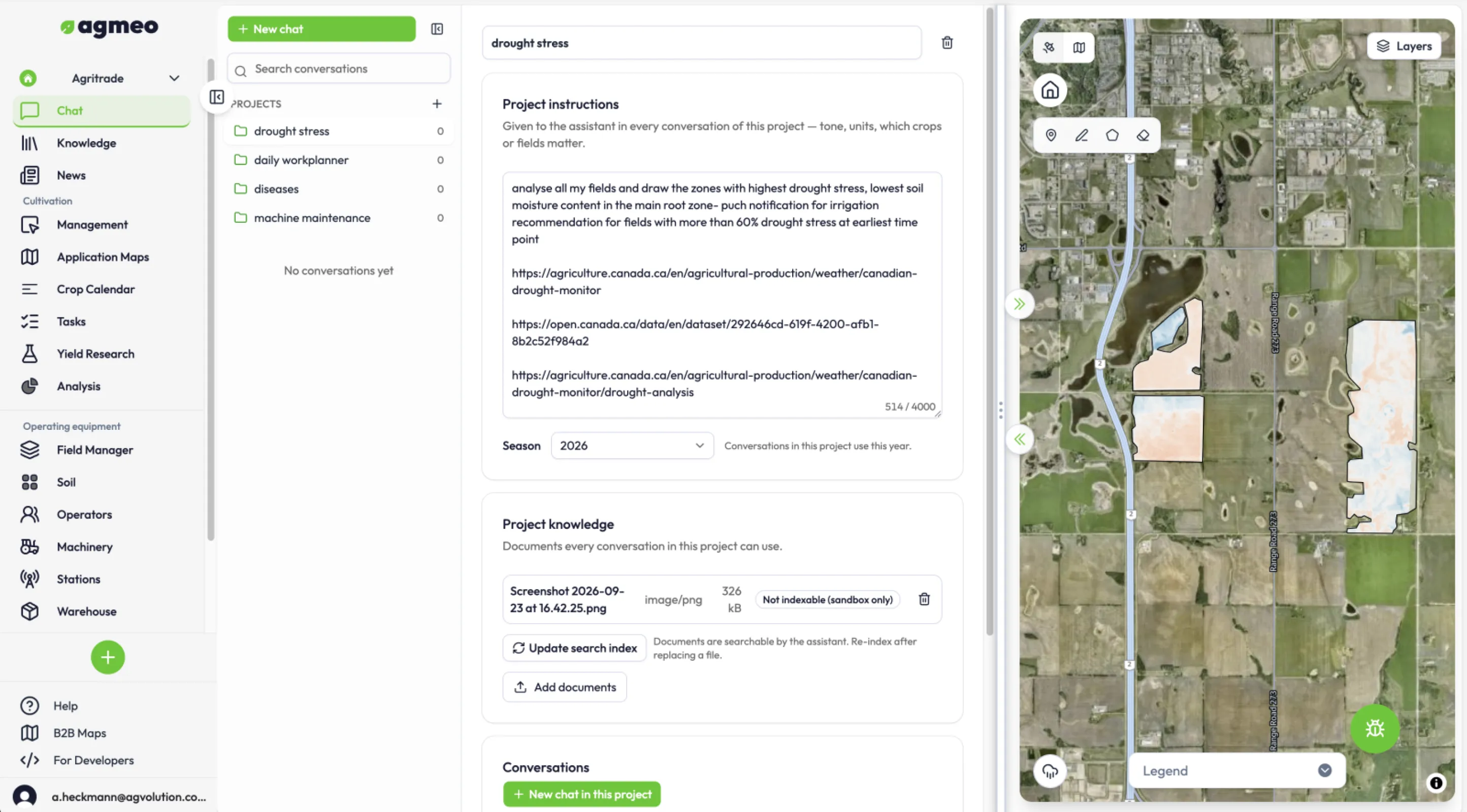Image resolution: width=1467 pixels, height=812 pixels.
Task: Select the machine maintenance project
Action: (x=339, y=218)
